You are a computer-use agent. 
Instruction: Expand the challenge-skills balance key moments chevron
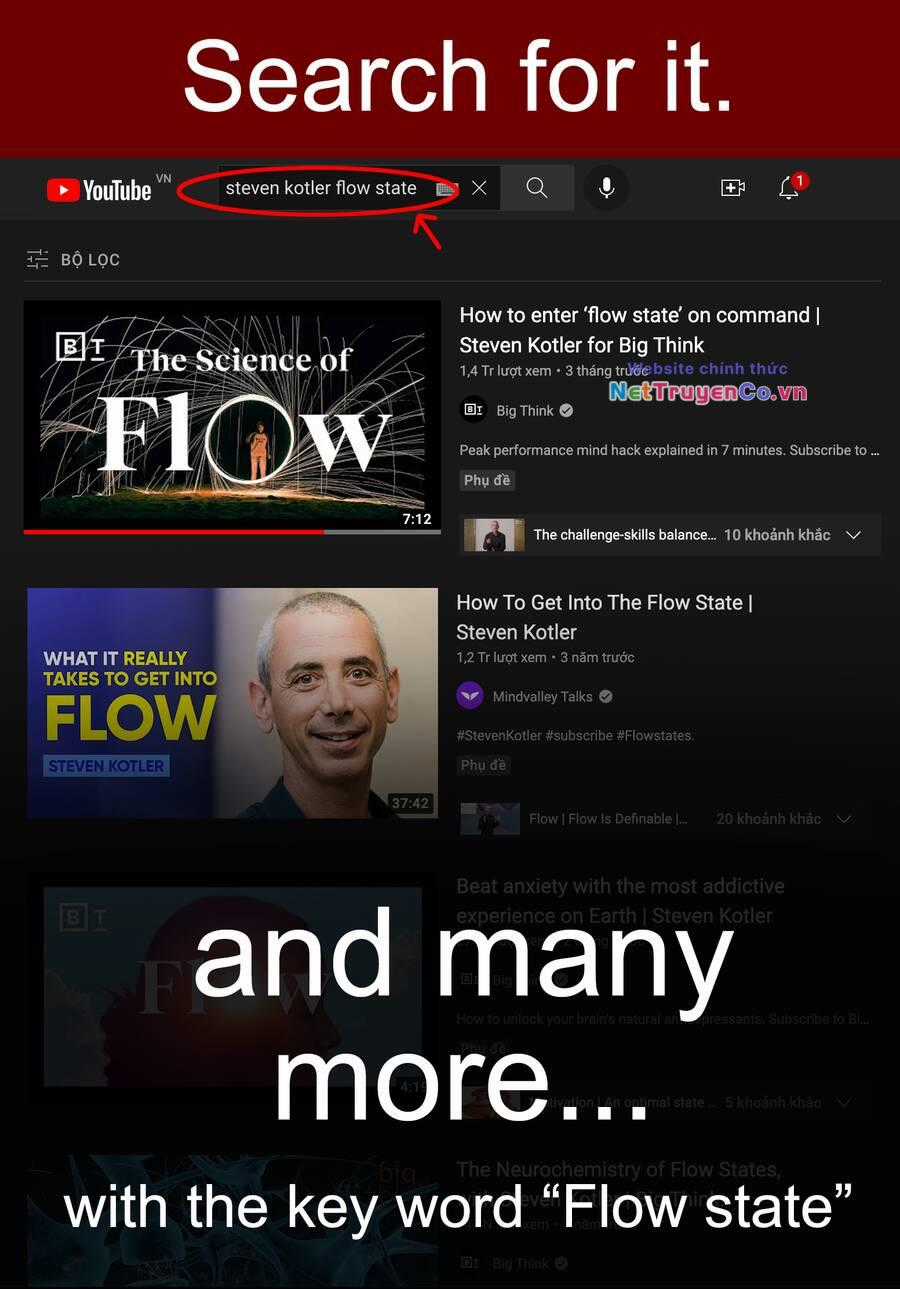click(x=853, y=535)
